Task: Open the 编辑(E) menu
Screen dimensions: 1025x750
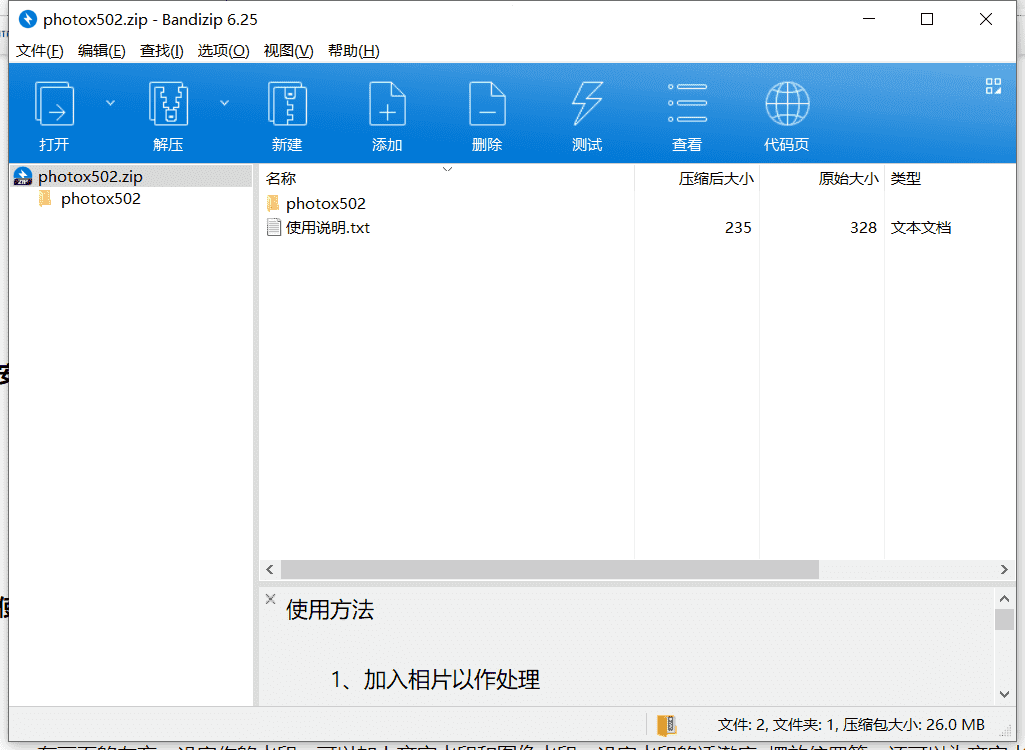Action: [x=101, y=51]
